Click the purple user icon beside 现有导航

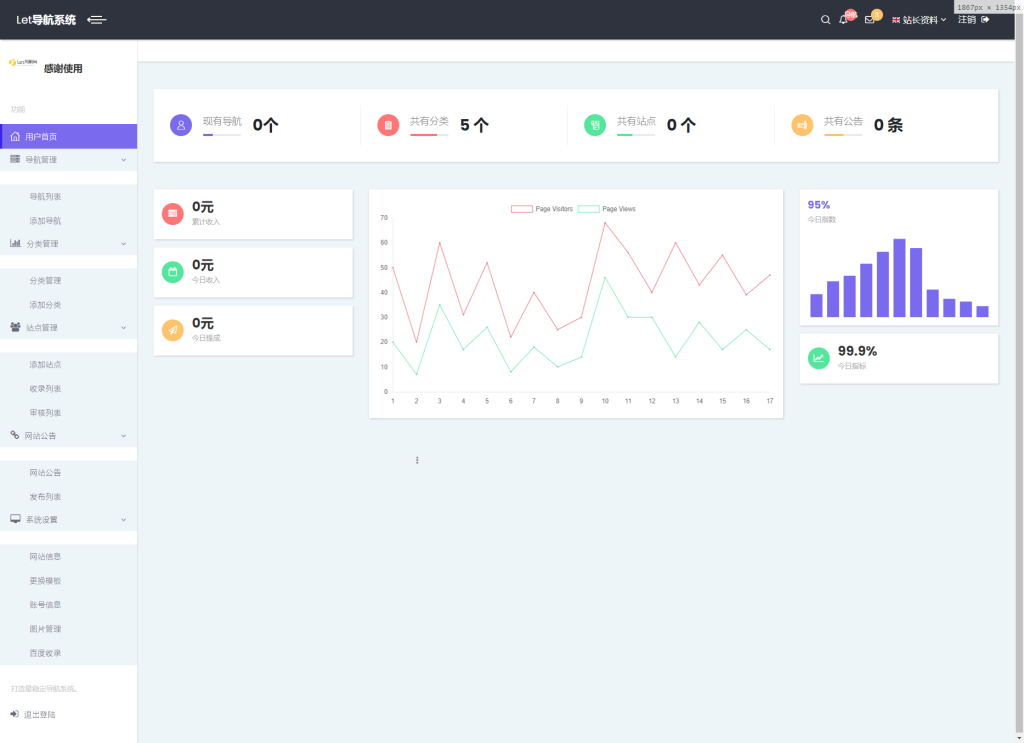(181, 125)
